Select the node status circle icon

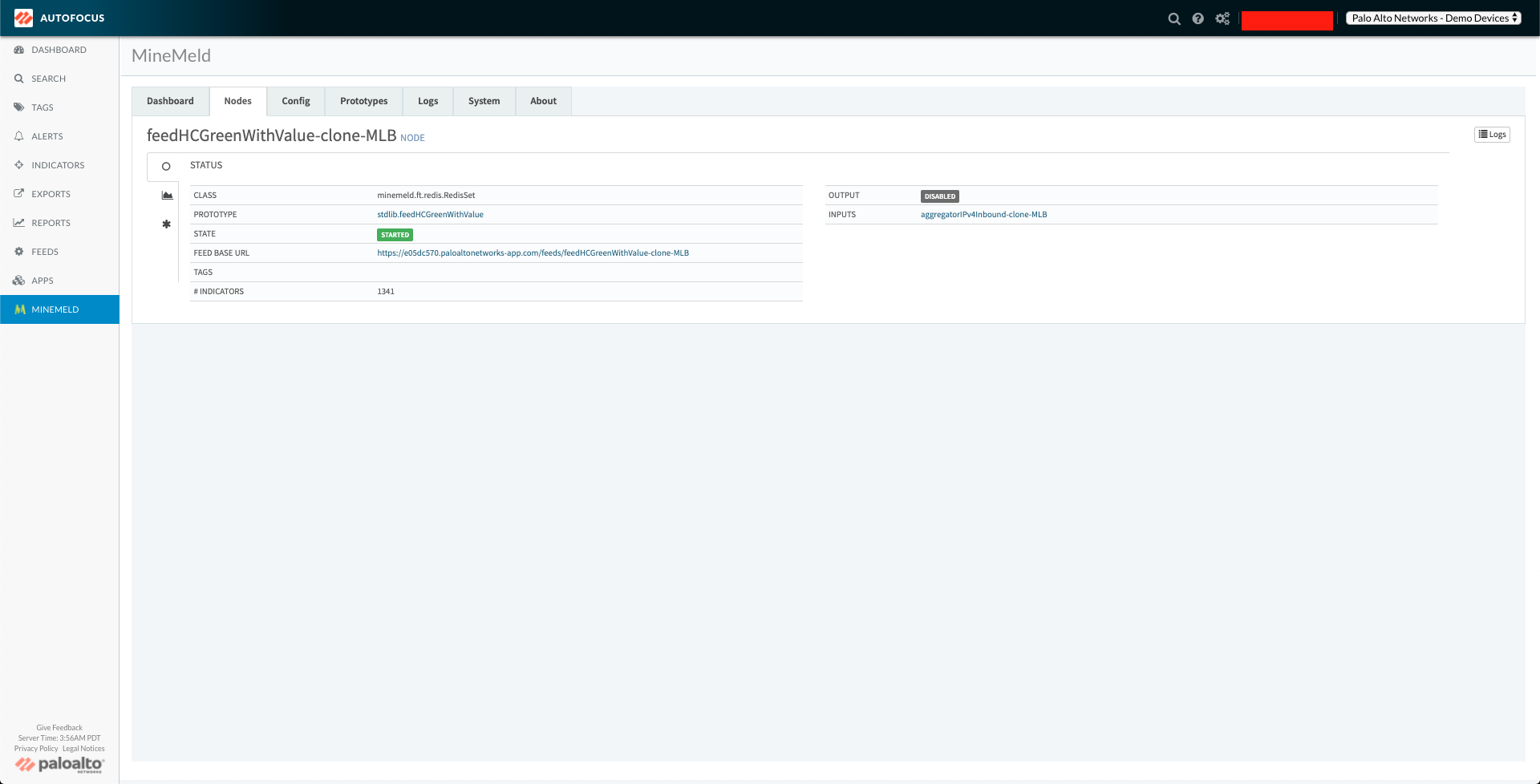tap(166, 167)
